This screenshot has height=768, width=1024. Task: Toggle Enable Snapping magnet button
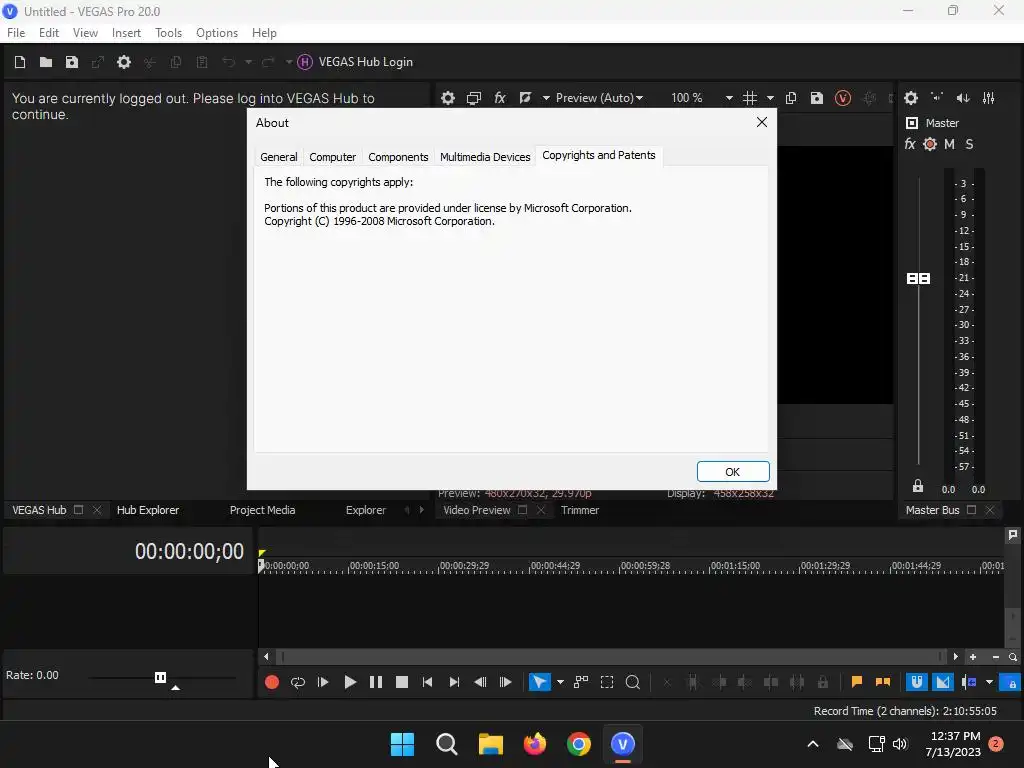tap(917, 682)
